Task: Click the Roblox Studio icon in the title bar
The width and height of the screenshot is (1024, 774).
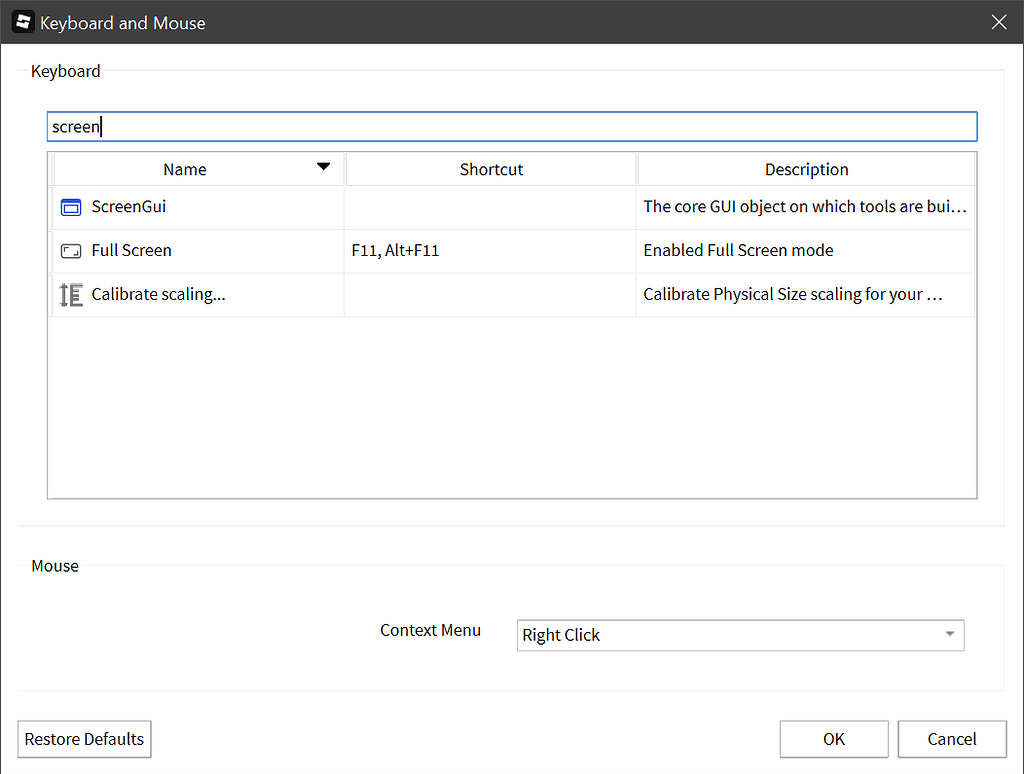Action: tap(22, 21)
